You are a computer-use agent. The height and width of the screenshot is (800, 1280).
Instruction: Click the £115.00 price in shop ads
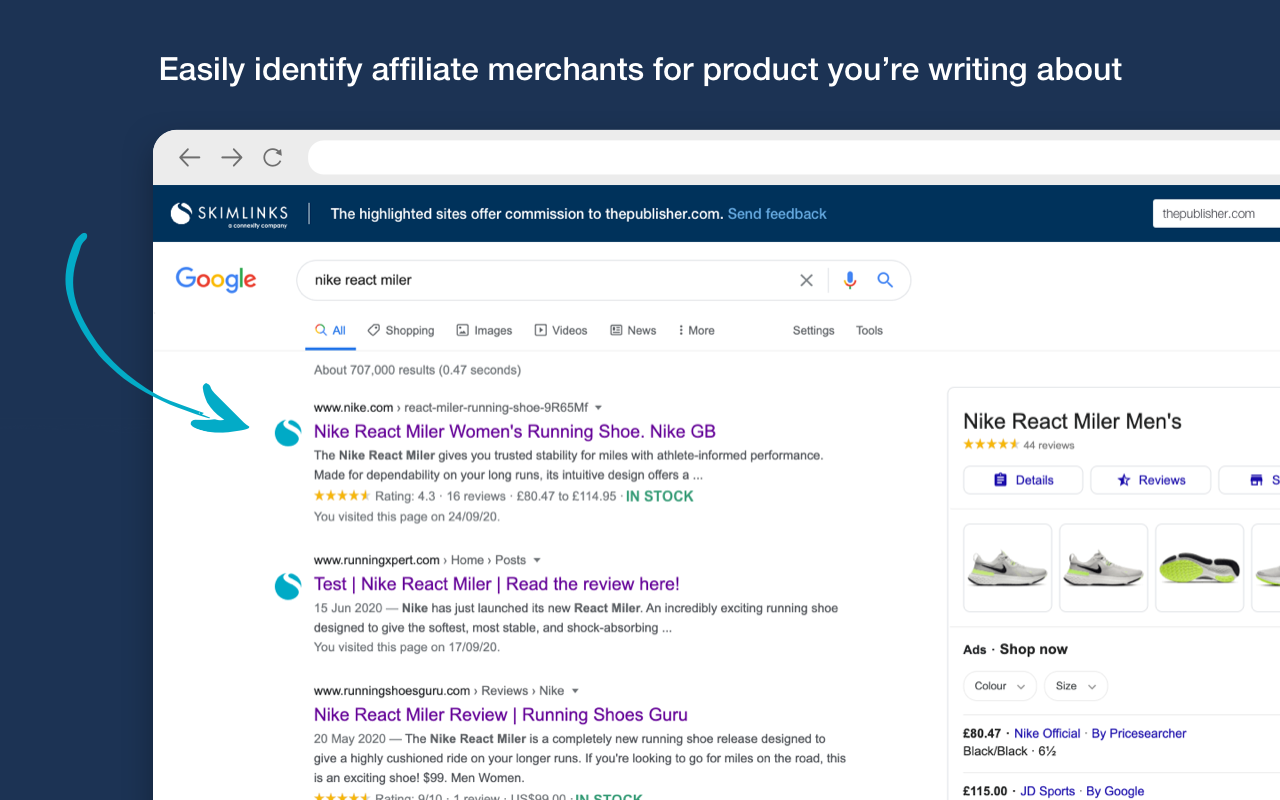[985, 791]
